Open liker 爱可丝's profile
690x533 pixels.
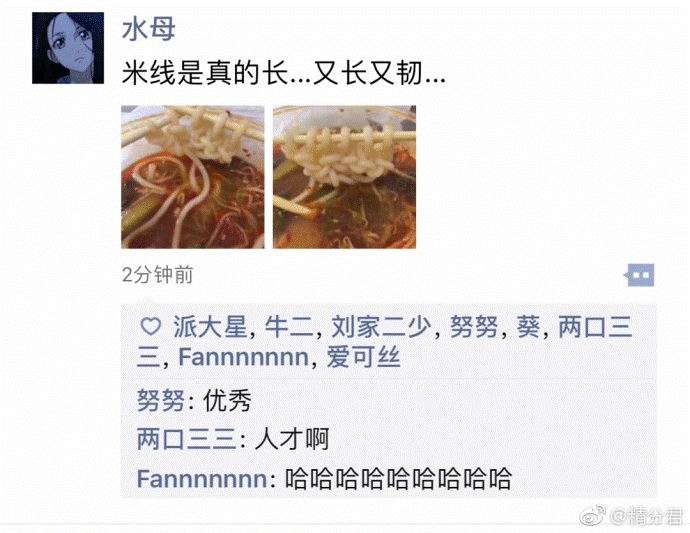[x=363, y=357]
